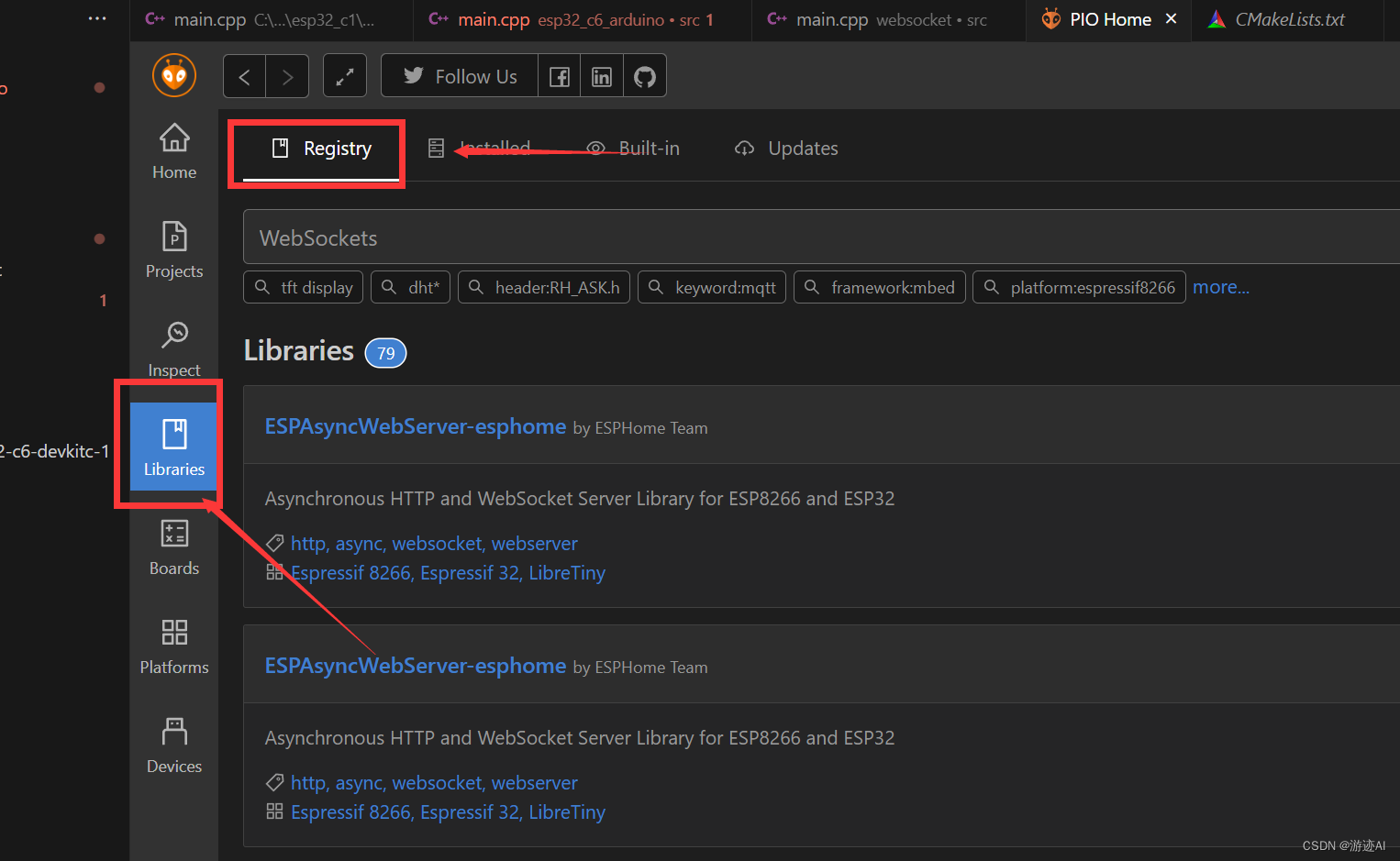The width and height of the screenshot is (1400, 861).
Task: Click the tag icon in second library card
Action: tap(274, 783)
